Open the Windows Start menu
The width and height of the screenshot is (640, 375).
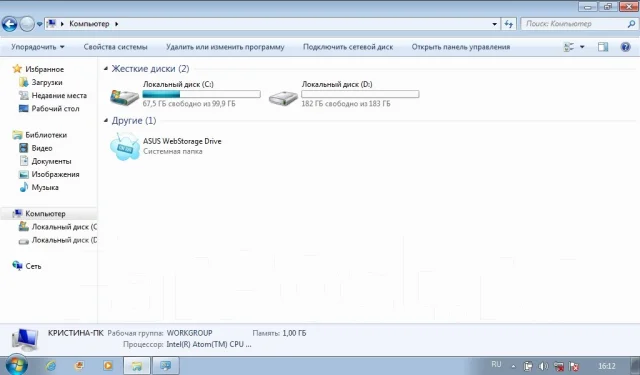[x=16, y=365]
